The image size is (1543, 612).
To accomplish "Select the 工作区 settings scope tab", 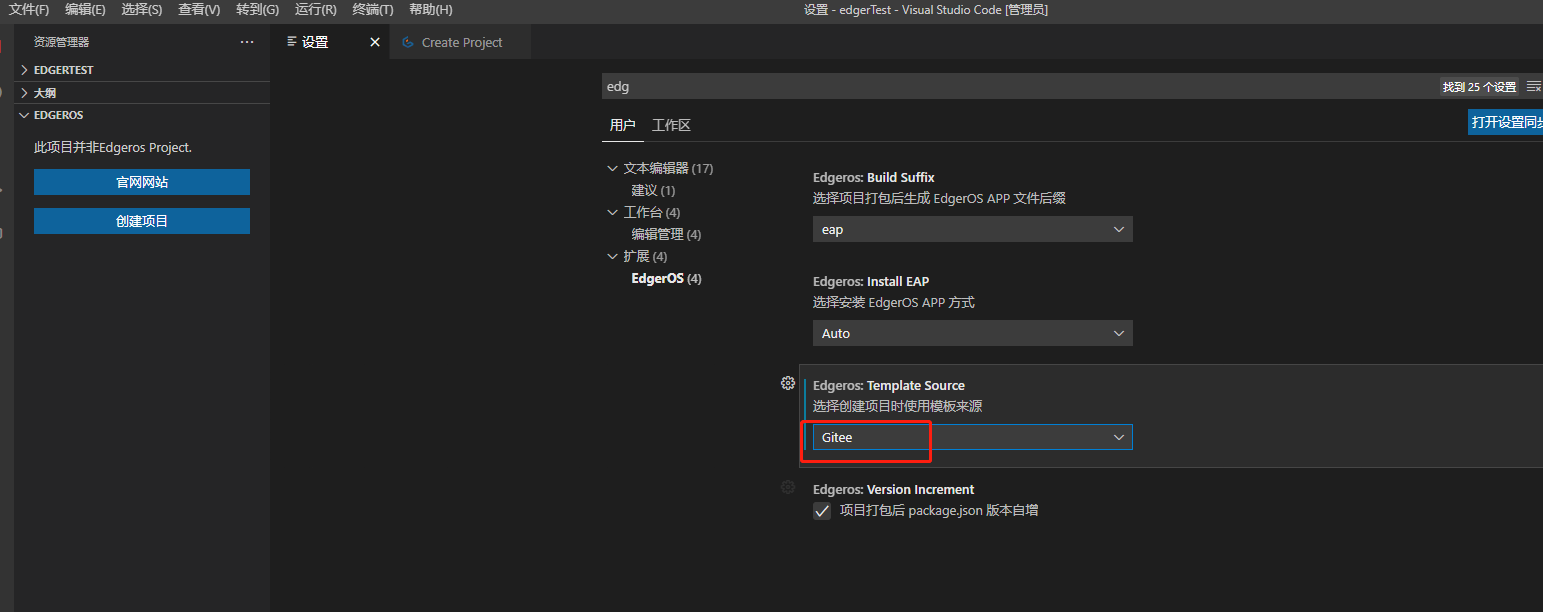I will point(671,125).
